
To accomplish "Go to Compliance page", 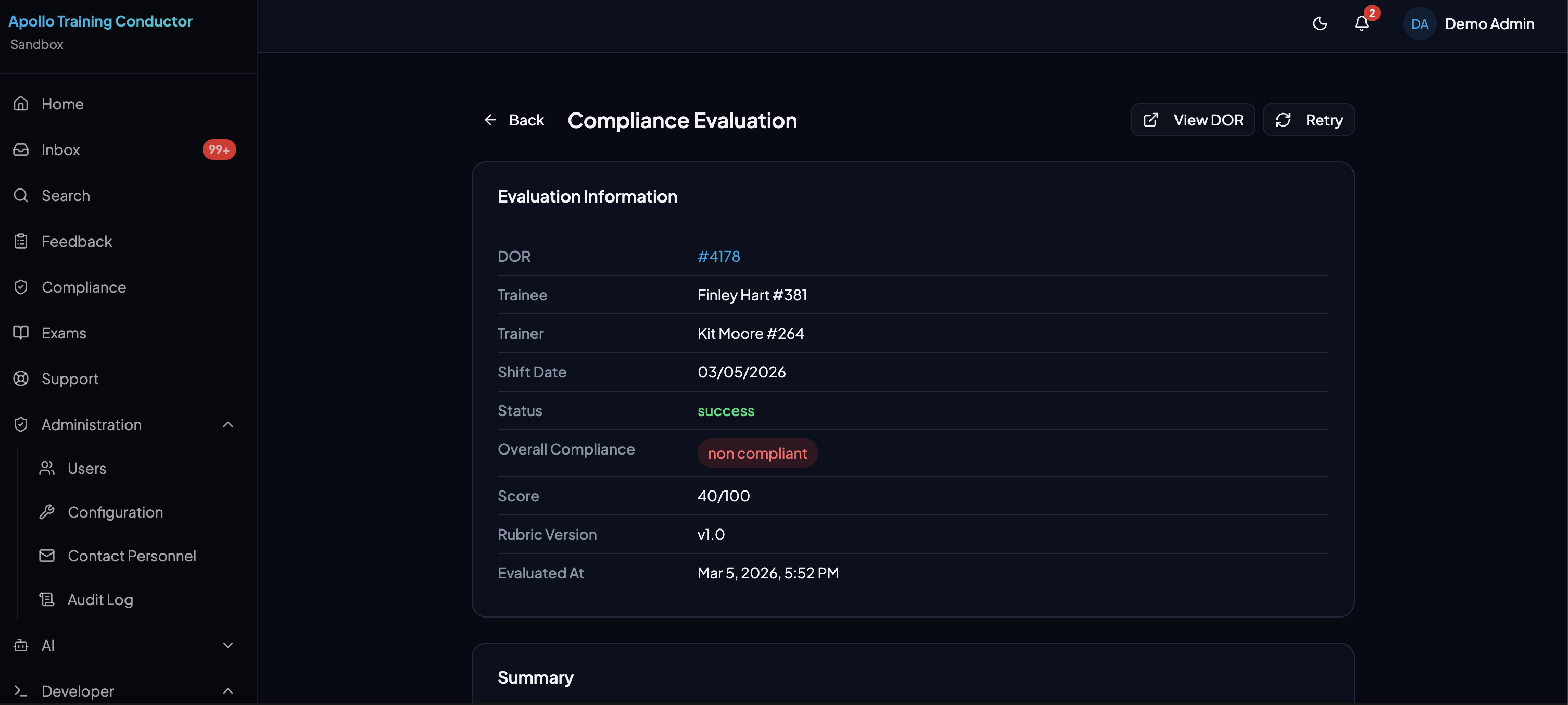I will (125, 287).
